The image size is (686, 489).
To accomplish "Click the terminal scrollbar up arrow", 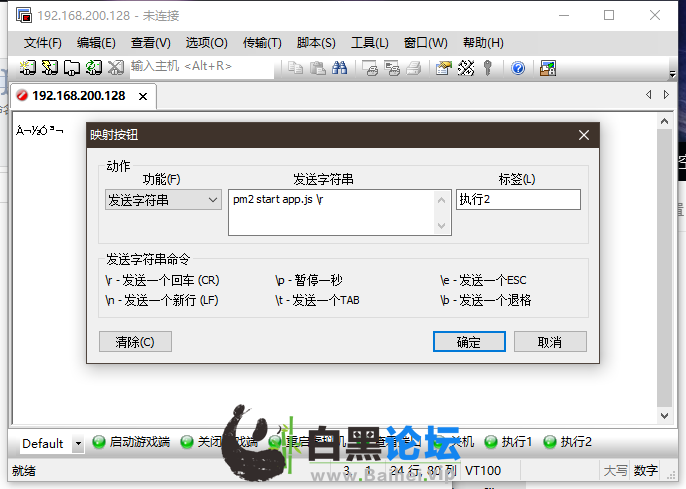I will (x=664, y=122).
